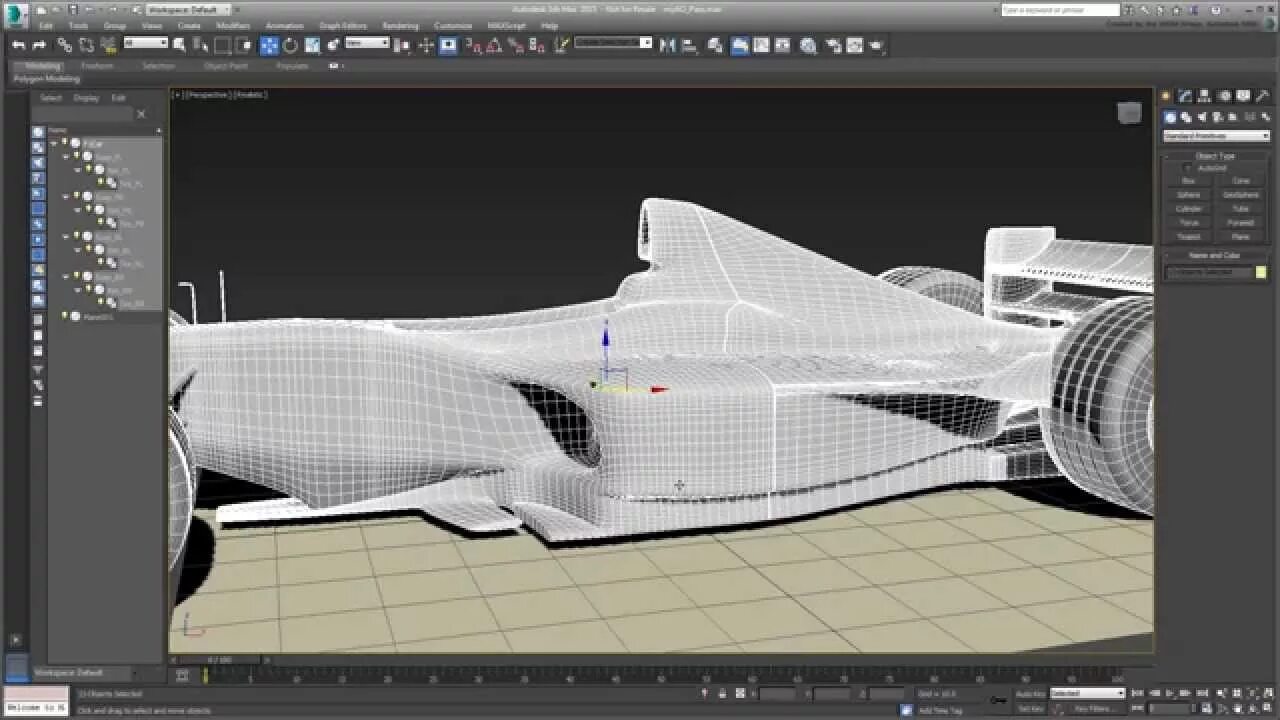Toggle Spinner Snap button
The height and width of the screenshot is (720, 1280).
pos(537,45)
